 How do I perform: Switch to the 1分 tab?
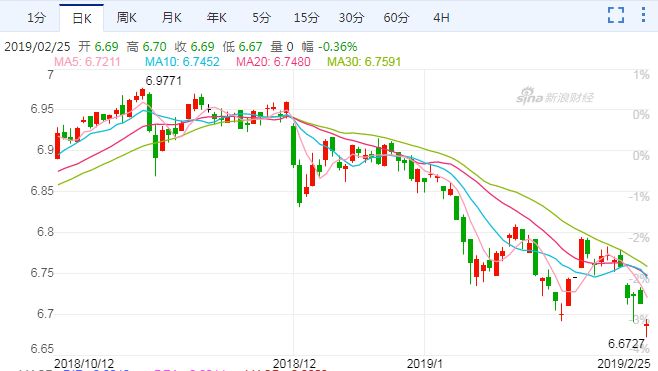tap(36, 18)
